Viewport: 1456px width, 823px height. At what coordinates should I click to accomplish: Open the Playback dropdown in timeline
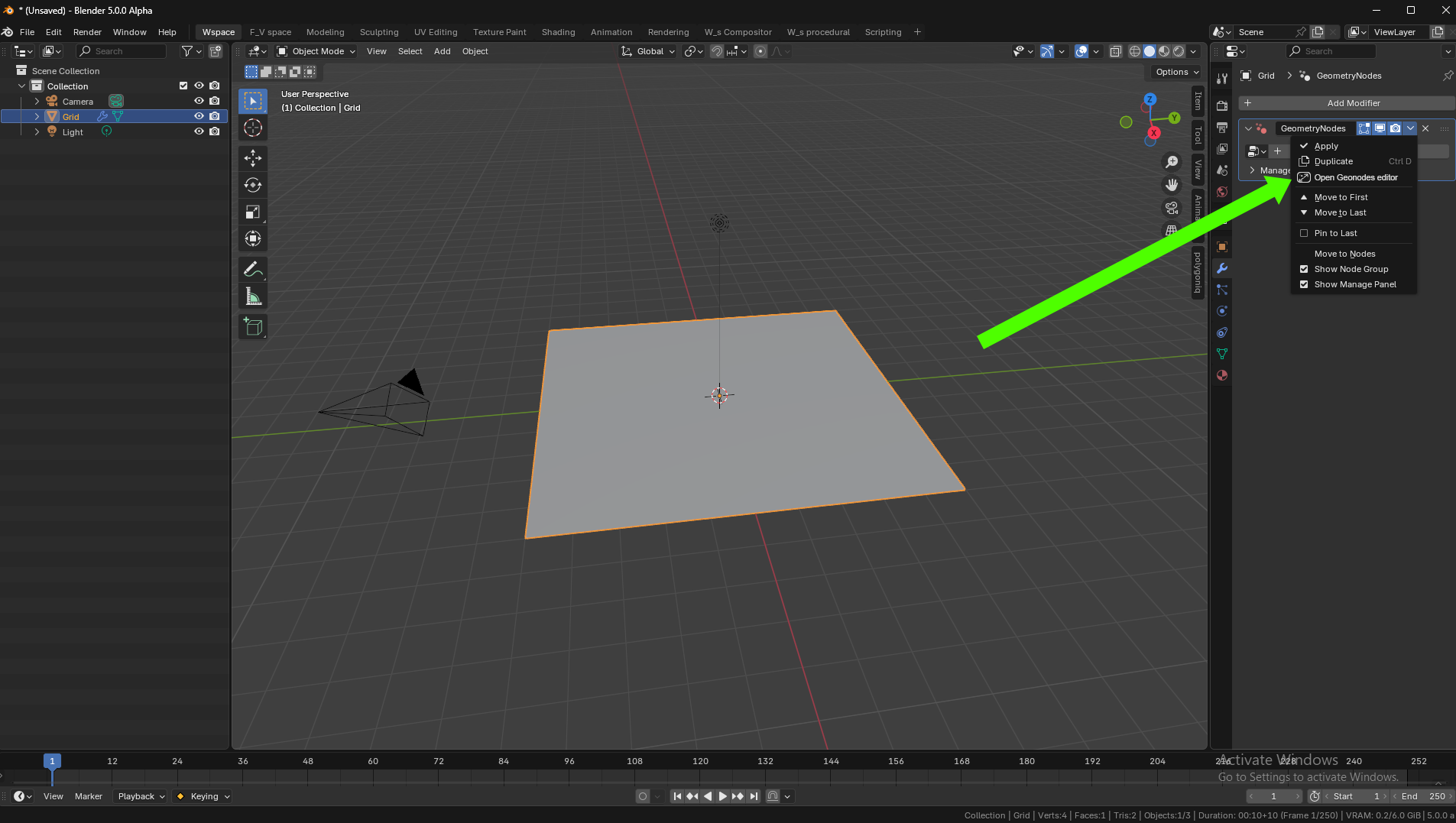pos(141,796)
